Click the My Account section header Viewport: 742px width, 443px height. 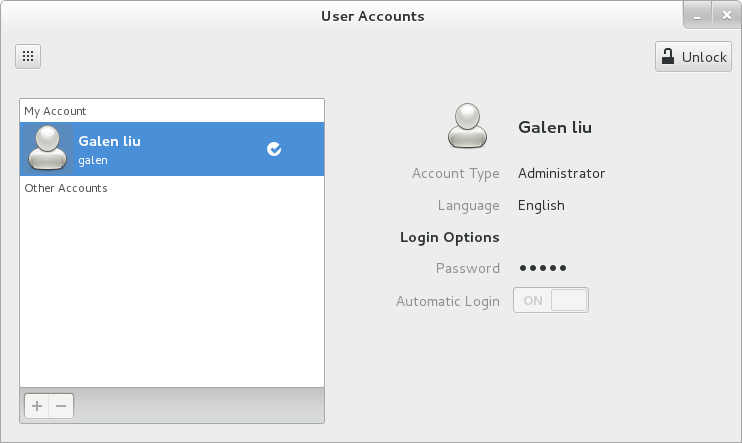[x=55, y=111]
